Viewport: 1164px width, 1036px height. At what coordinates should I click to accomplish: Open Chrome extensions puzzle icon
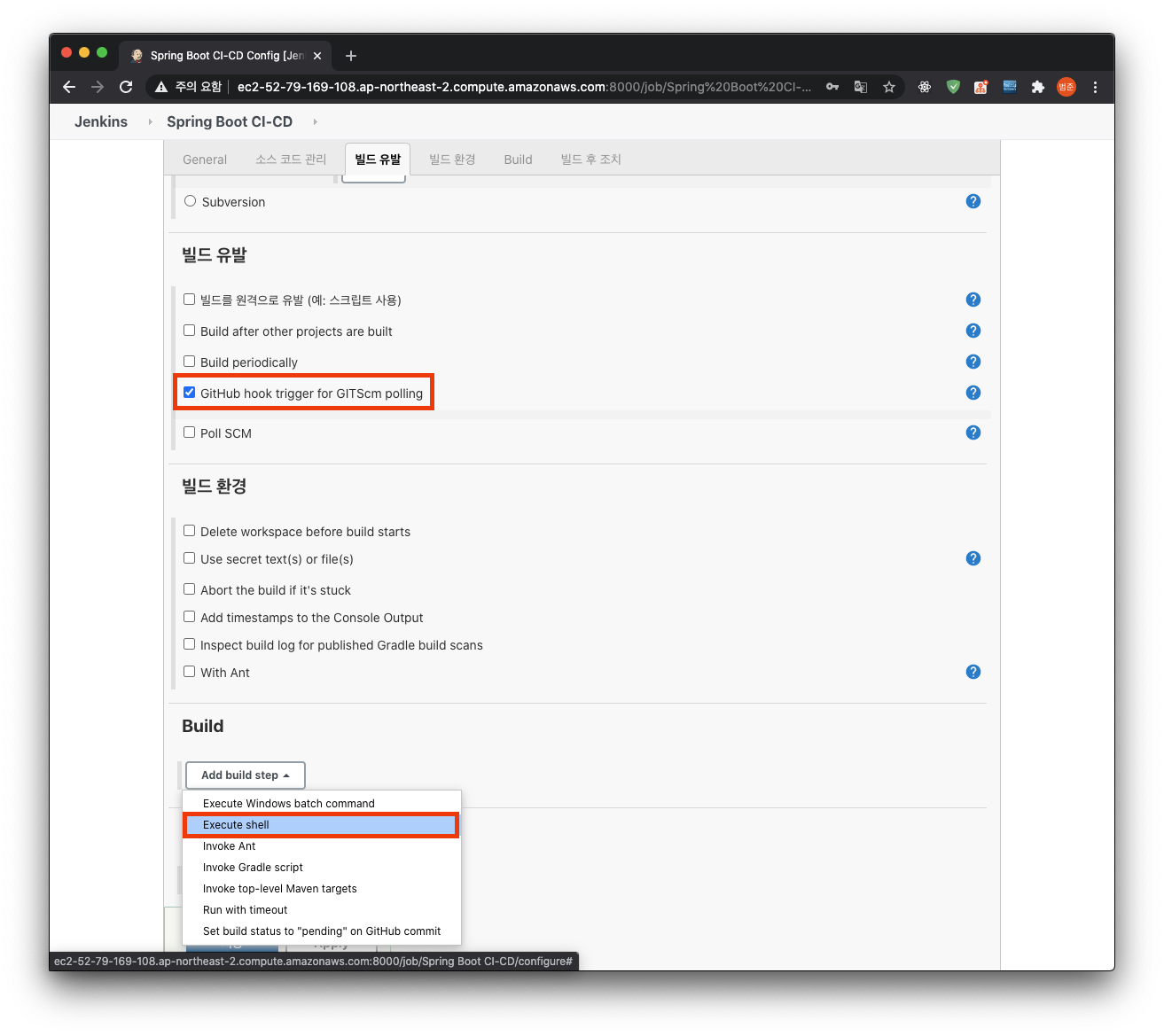[1037, 87]
